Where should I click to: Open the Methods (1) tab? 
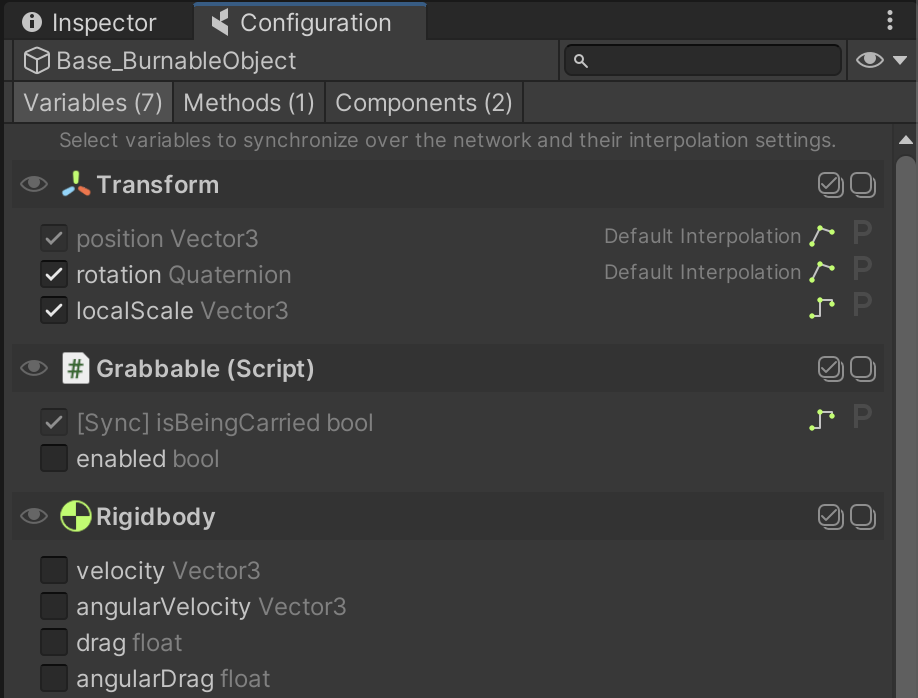click(249, 103)
